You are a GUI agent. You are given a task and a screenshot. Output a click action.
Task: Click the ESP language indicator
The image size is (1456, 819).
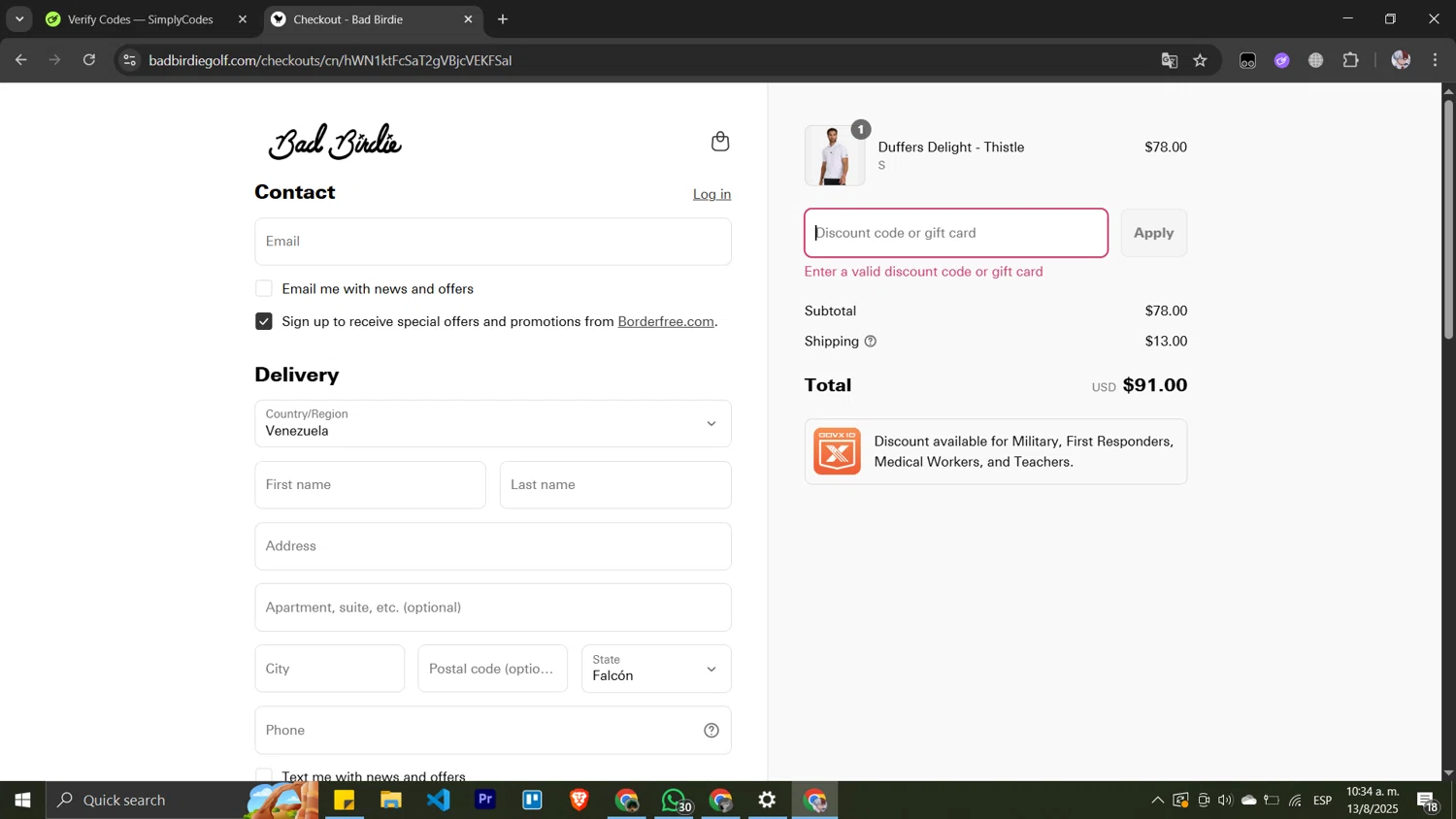coord(1323,801)
